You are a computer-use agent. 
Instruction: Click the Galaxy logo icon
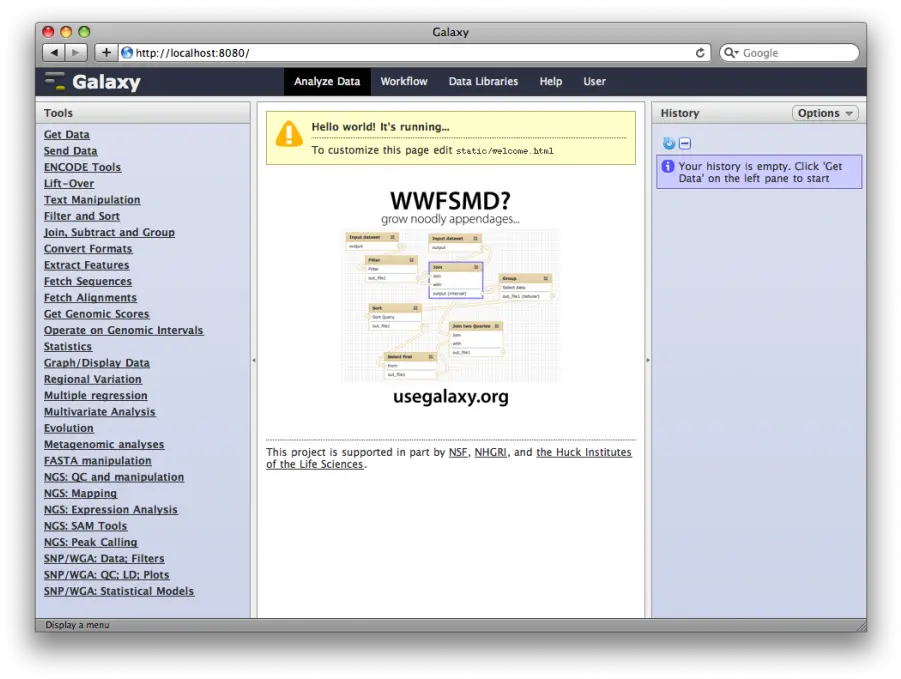[x=55, y=82]
